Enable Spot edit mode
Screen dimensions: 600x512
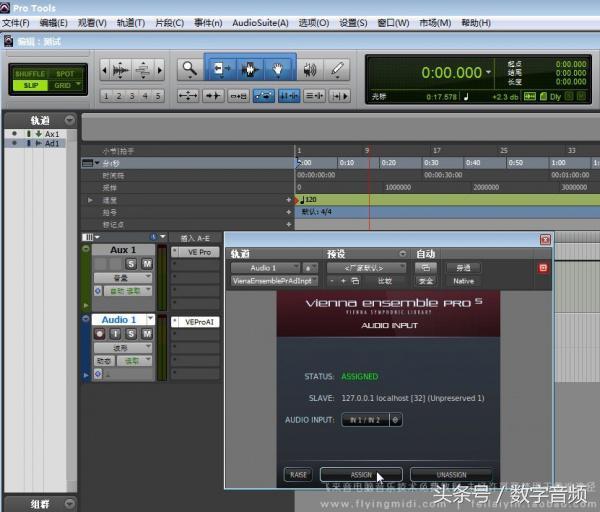click(x=65, y=74)
